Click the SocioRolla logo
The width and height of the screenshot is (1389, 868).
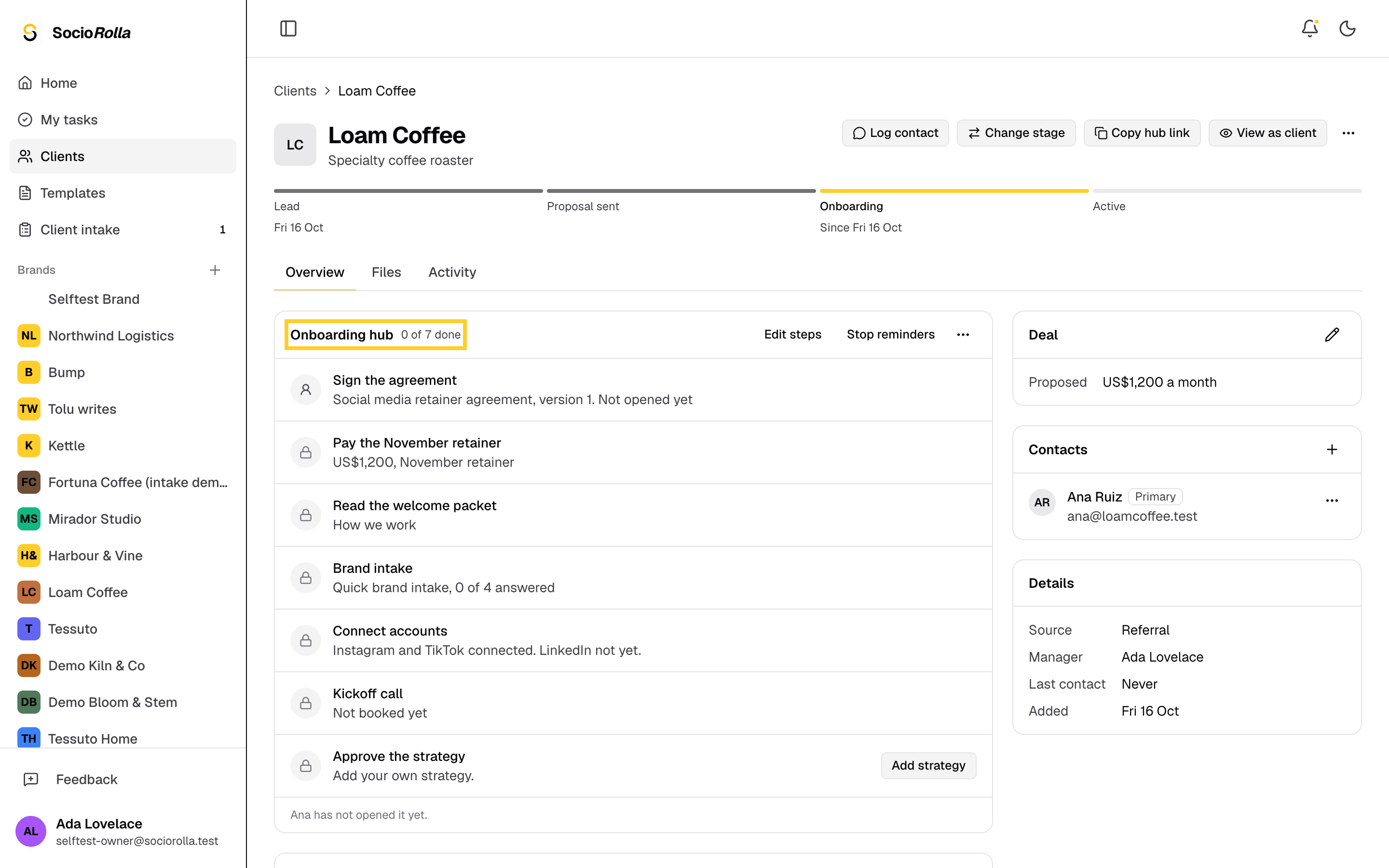[76, 33]
